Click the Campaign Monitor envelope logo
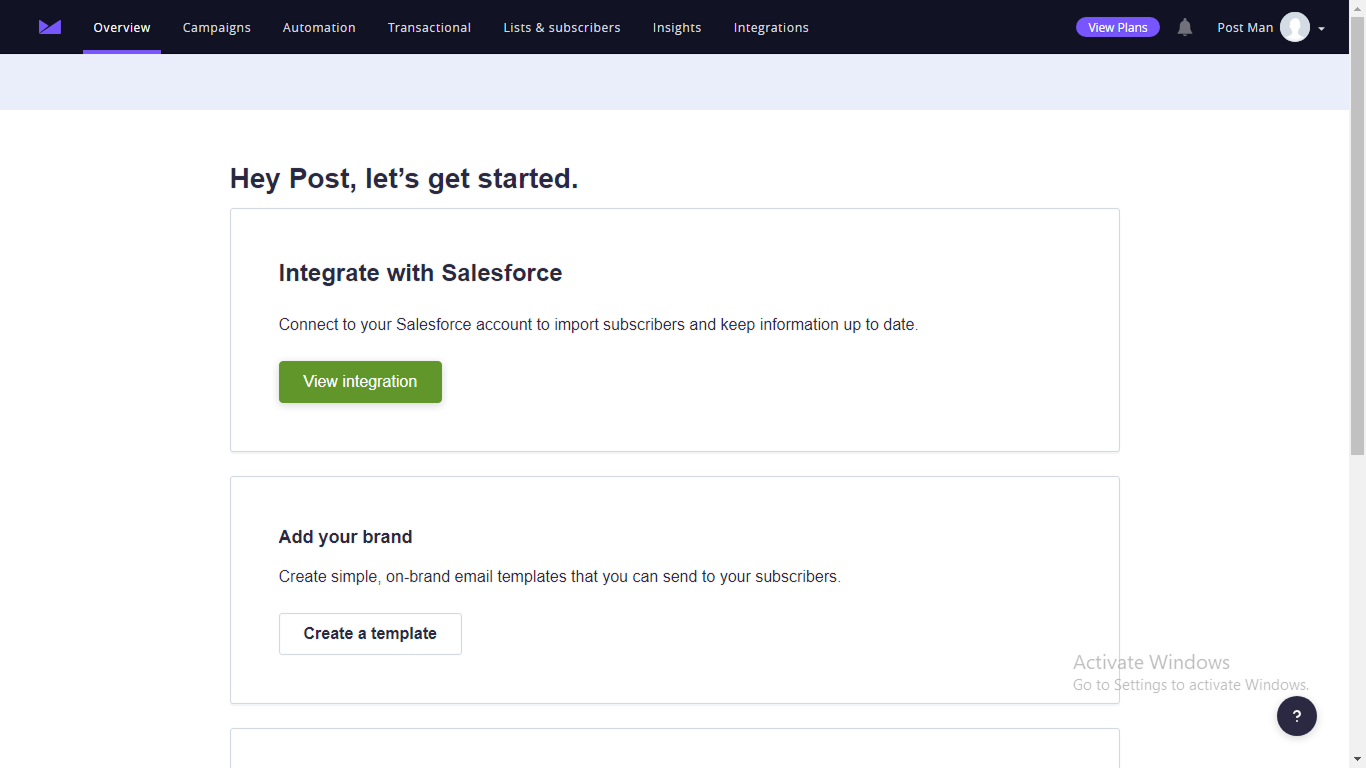This screenshot has width=1366, height=768. [x=50, y=27]
